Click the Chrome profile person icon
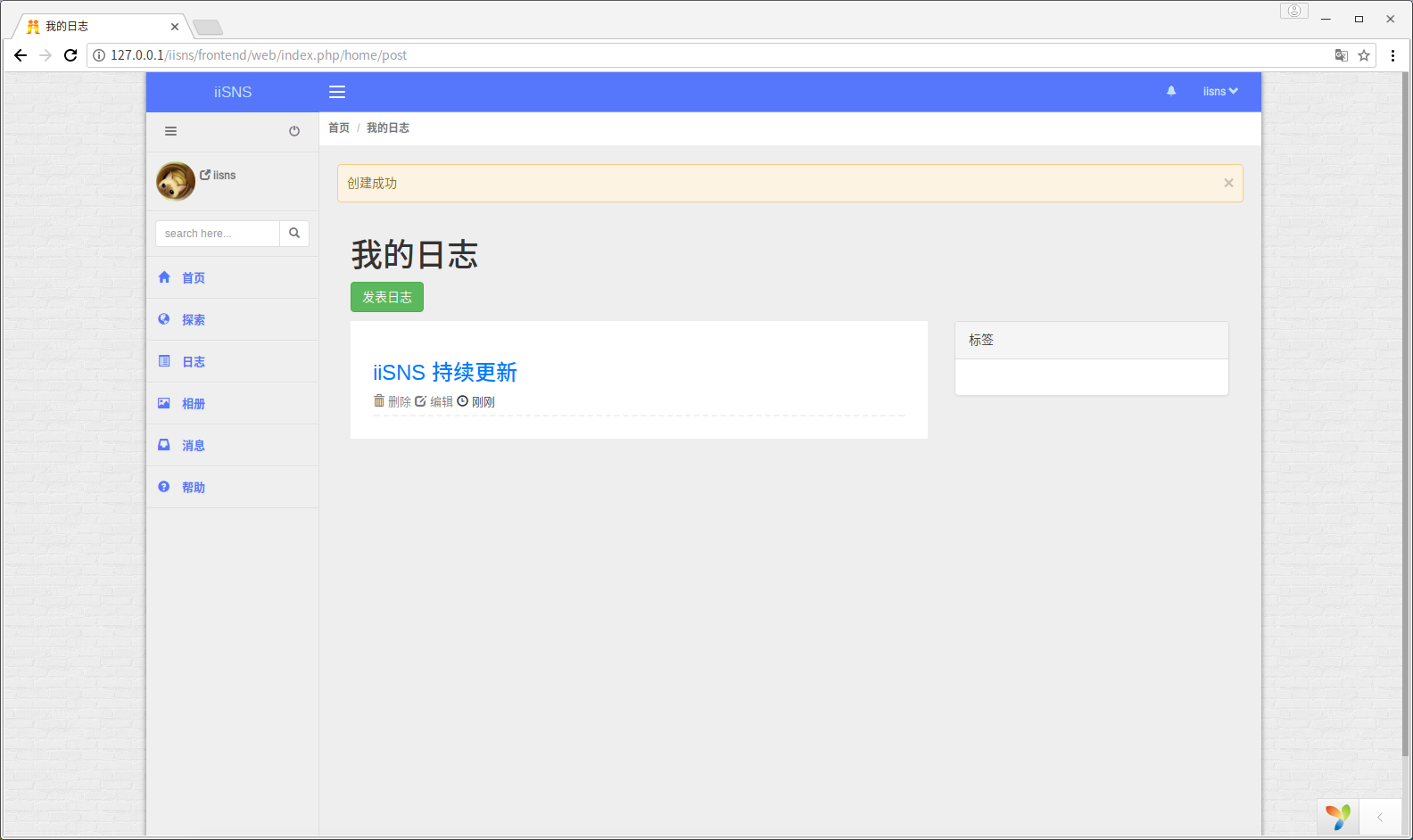 (1294, 11)
